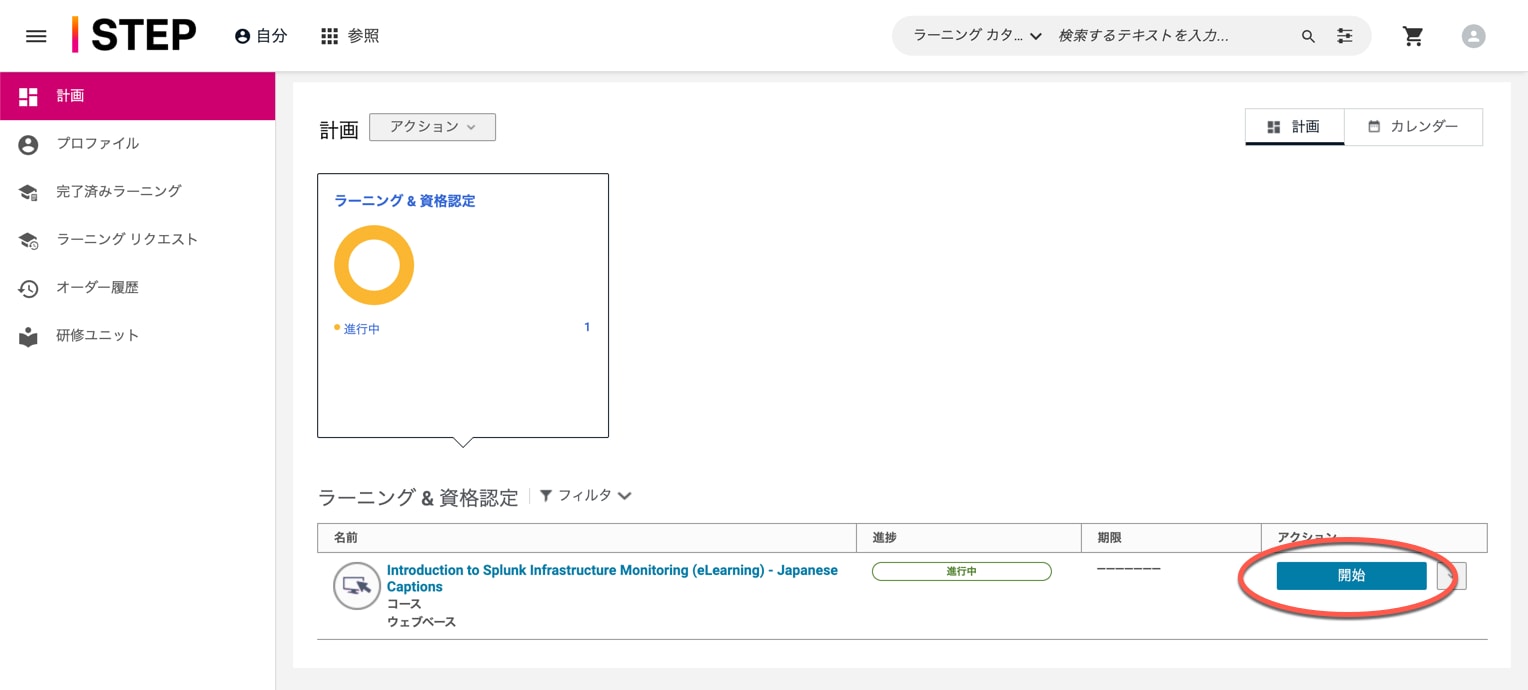1528x690 pixels.
Task: Switch to the カレンダー view
Action: tap(1413, 127)
